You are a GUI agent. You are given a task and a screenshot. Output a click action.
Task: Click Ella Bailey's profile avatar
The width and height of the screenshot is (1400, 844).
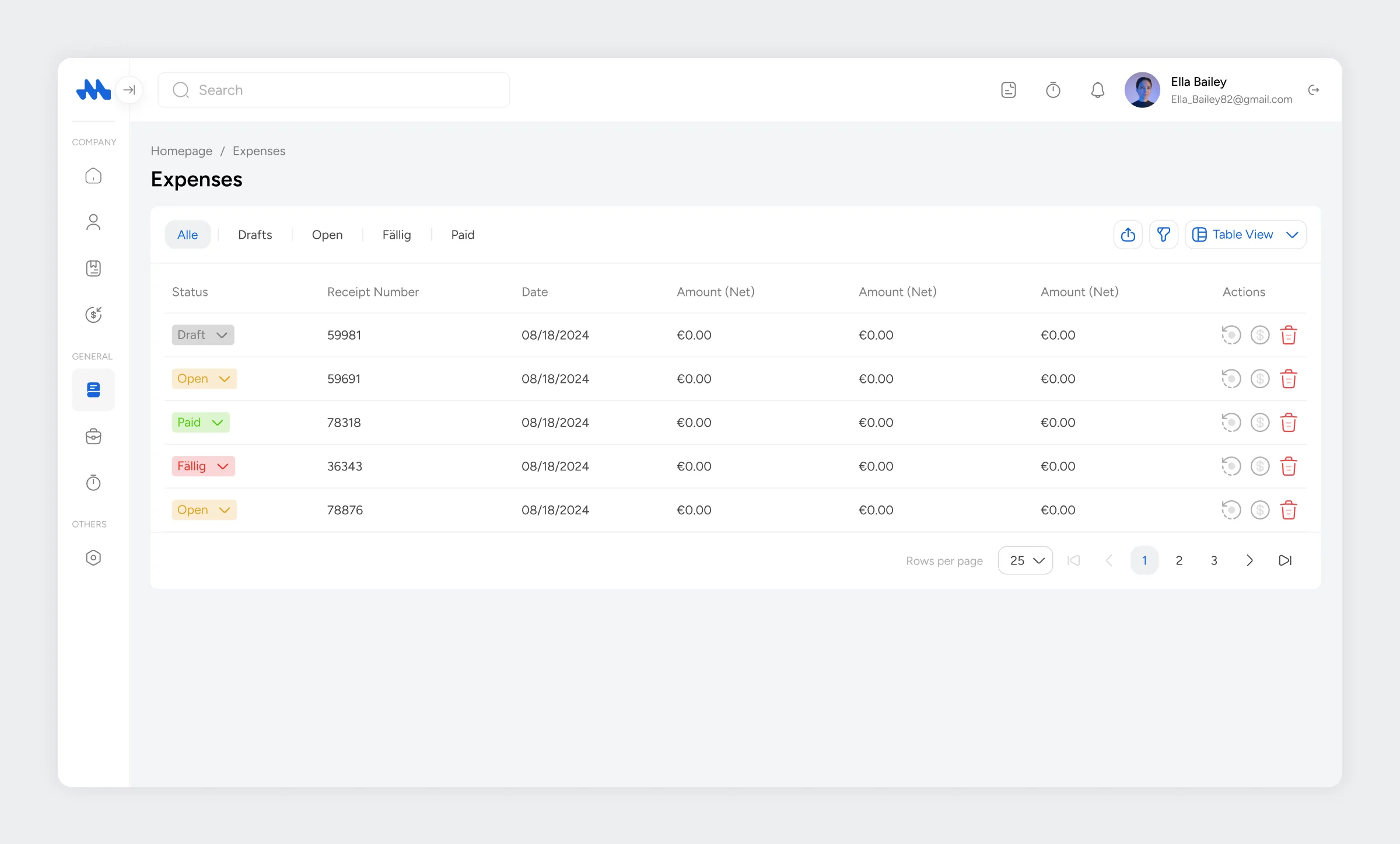click(1142, 90)
